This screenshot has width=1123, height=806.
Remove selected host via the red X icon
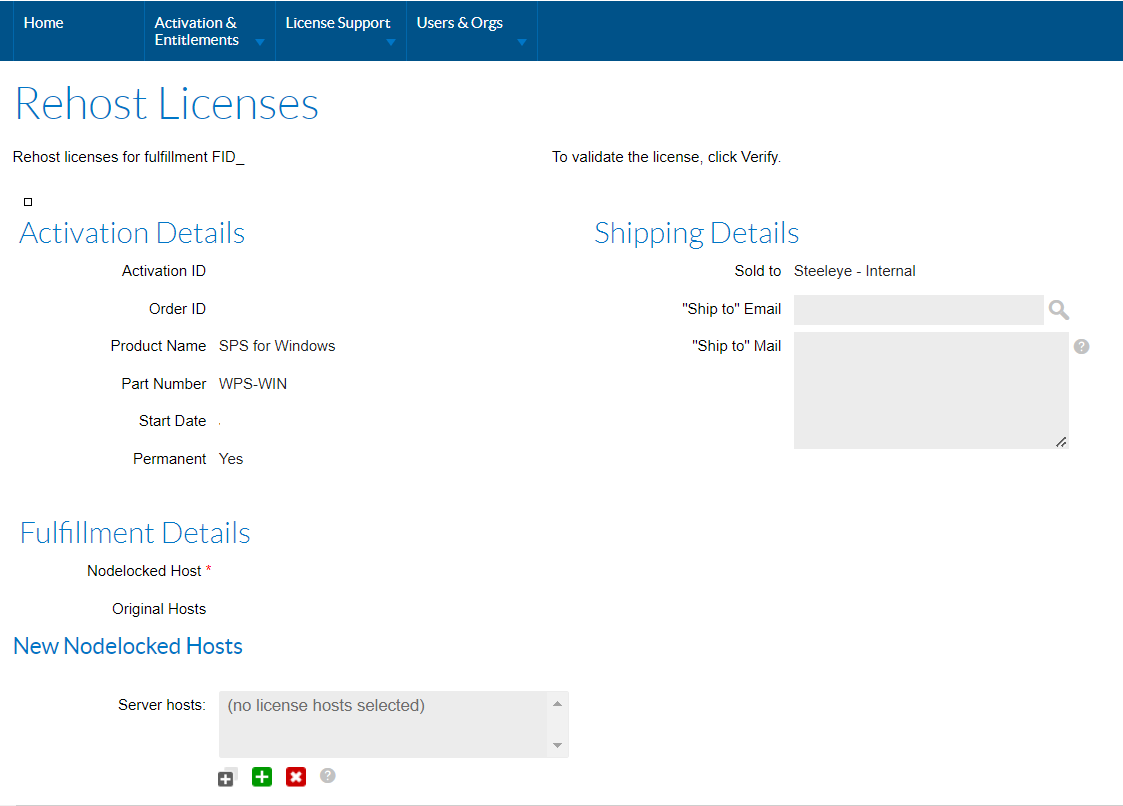pyautogui.click(x=295, y=776)
